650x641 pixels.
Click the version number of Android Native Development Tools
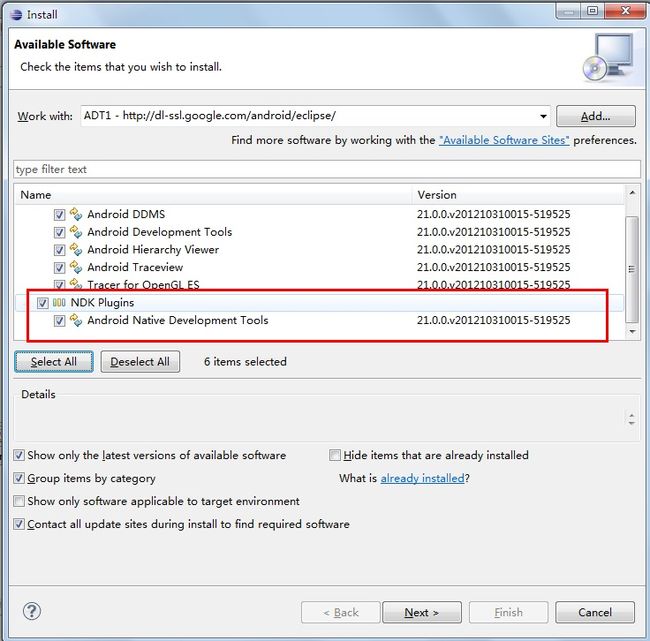[x=494, y=320]
